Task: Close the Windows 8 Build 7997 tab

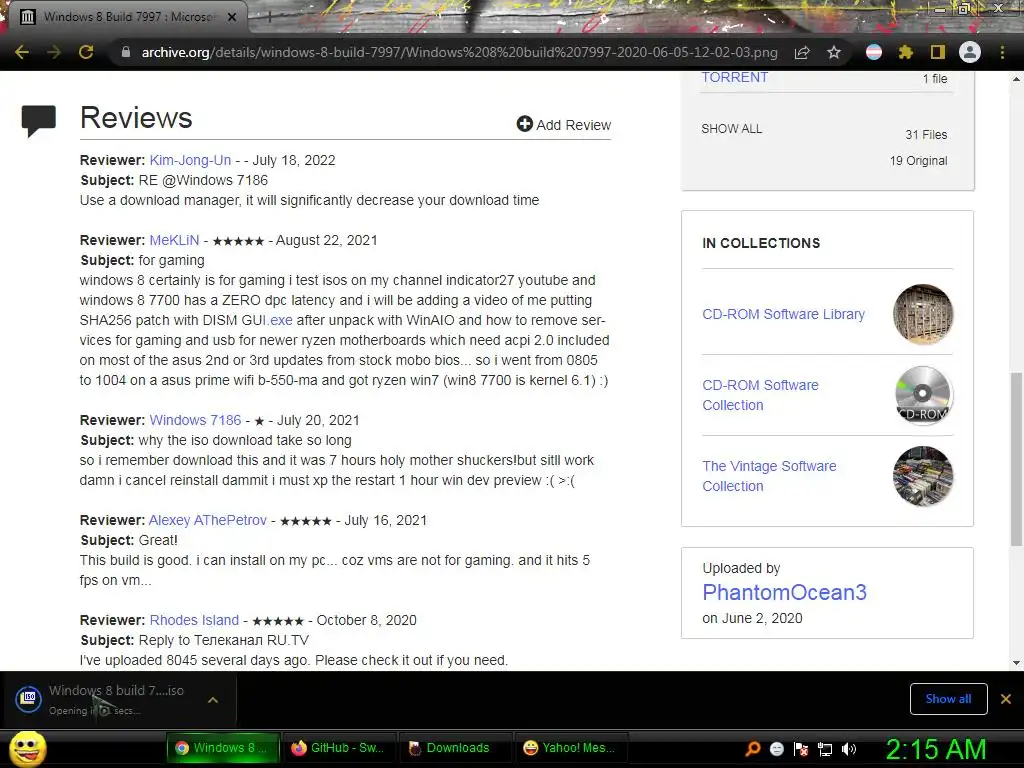Action: (232, 17)
